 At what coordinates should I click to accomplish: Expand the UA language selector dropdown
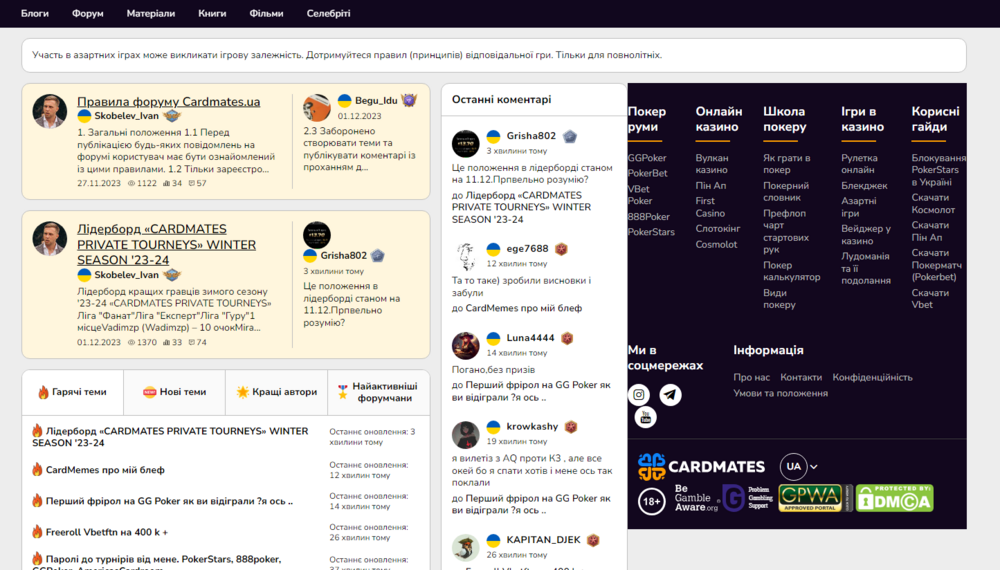tap(799, 466)
